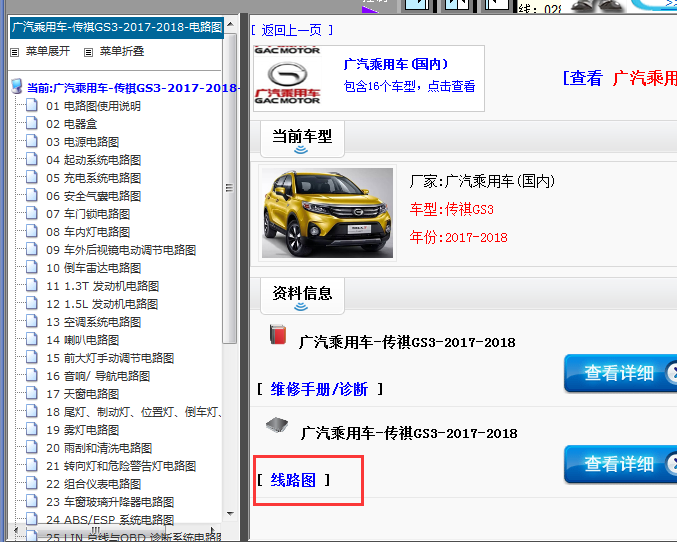
Task: Open 11 1.3T 发动机电路图
Action: pyautogui.click(x=102, y=286)
